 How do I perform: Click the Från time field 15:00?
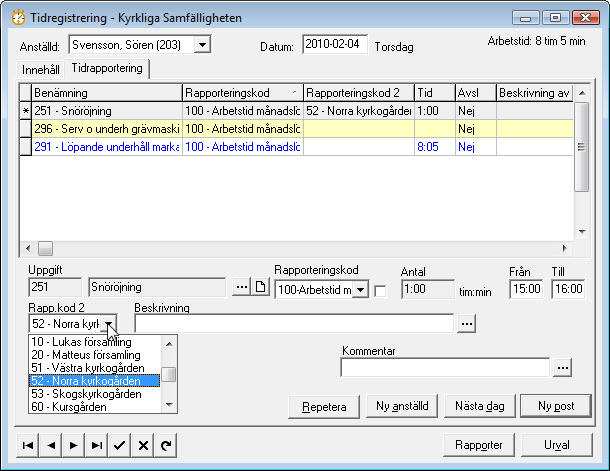click(x=526, y=289)
